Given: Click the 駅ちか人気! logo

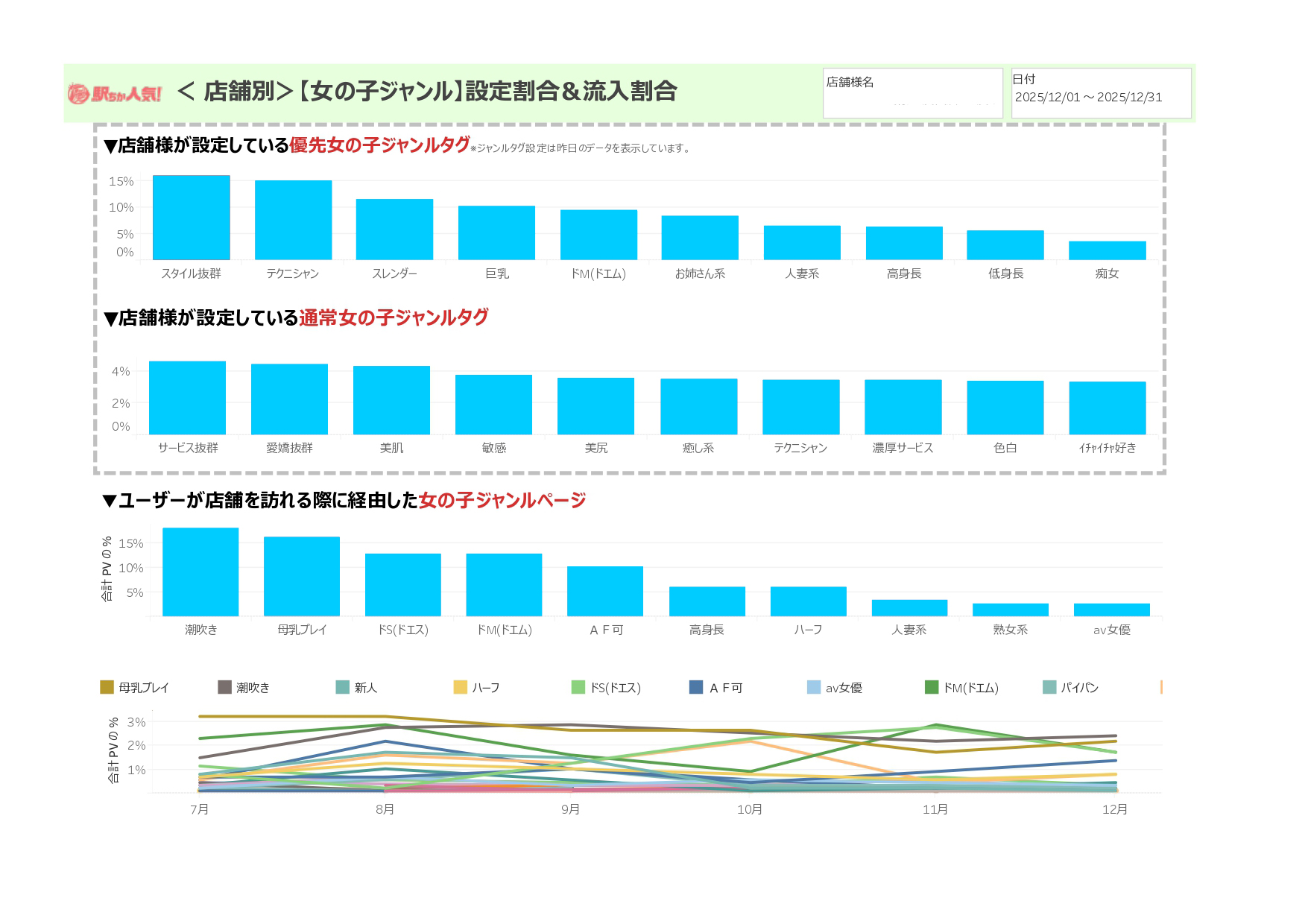Looking at the screenshot, I should tap(115, 93).
